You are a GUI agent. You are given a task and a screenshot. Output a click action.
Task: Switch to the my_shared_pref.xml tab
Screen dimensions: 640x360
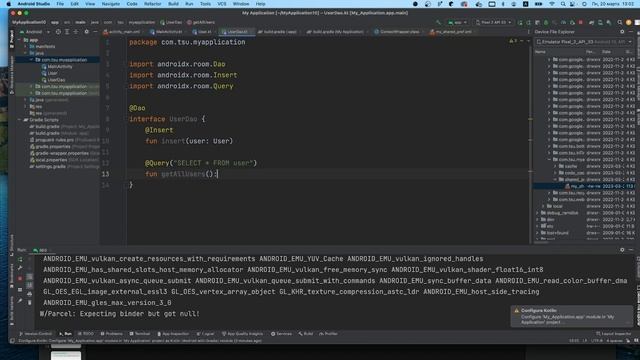click(451, 31)
